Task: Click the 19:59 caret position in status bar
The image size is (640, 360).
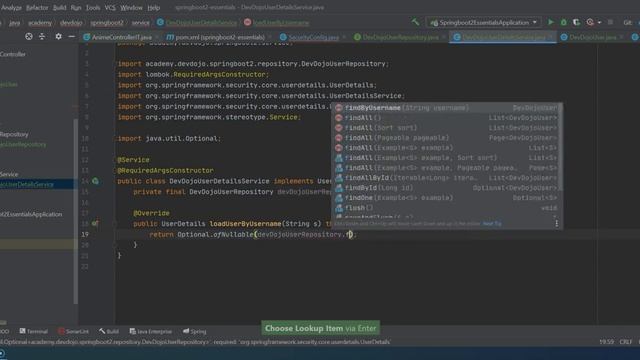Action: tap(606, 342)
